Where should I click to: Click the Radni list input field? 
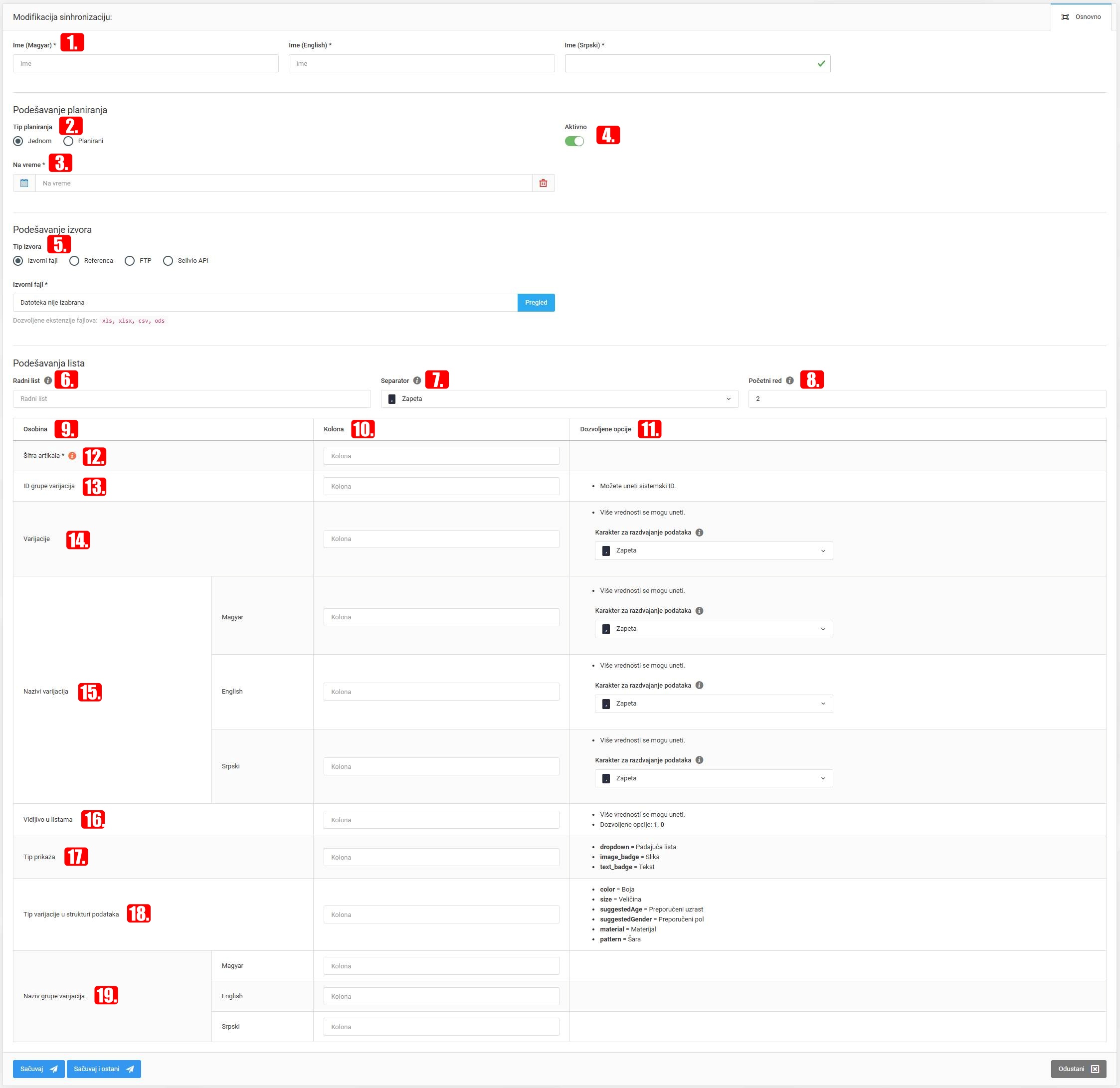click(192, 399)
